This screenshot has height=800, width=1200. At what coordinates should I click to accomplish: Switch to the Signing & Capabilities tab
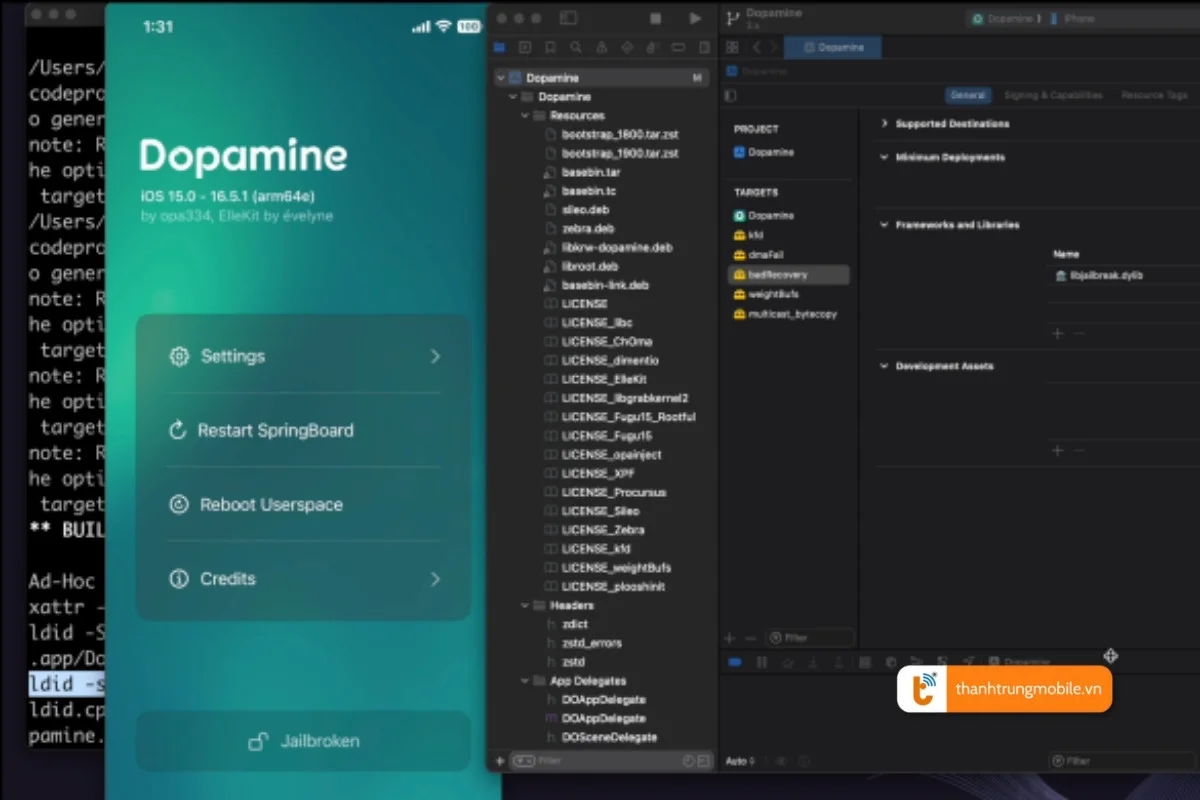pos(1053,95)
